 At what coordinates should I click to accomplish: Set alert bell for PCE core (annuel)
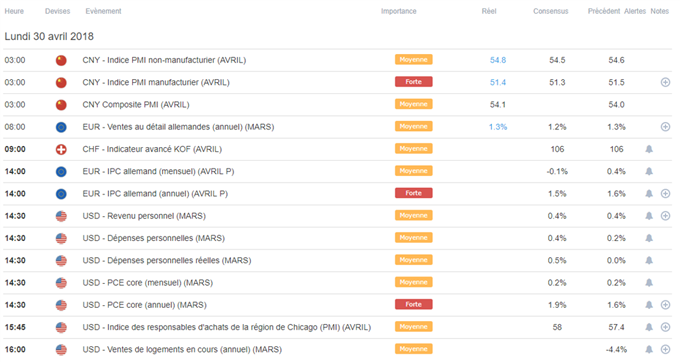point(649,305)
